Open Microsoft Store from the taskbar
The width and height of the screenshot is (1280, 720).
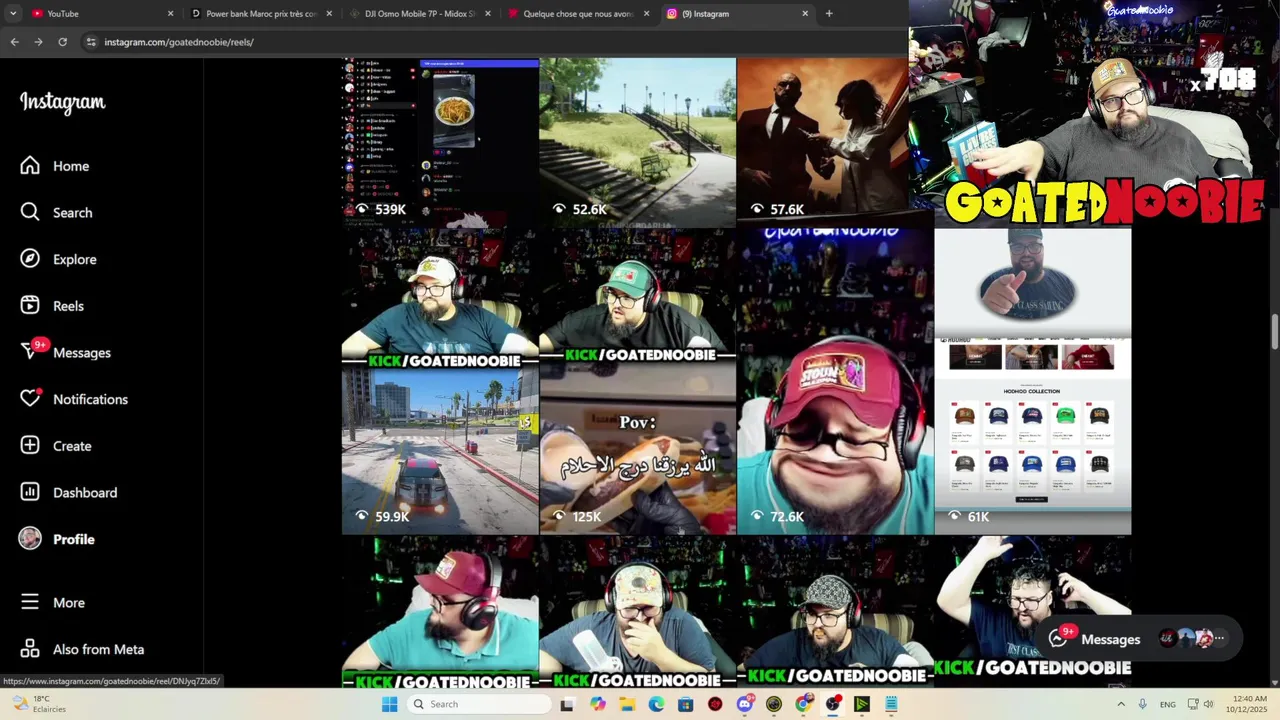[685, 704]
